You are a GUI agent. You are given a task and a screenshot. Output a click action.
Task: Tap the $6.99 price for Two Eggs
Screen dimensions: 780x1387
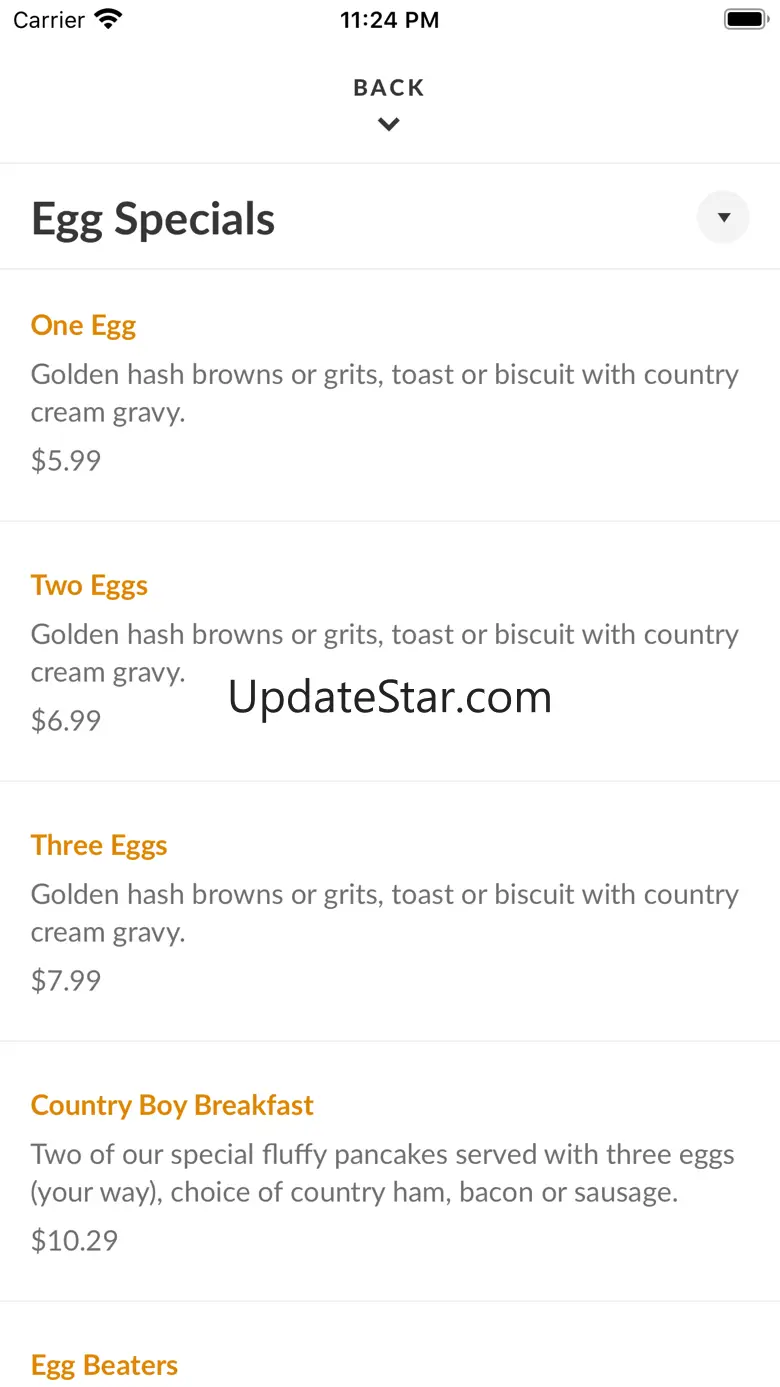[x=66, y=721]
